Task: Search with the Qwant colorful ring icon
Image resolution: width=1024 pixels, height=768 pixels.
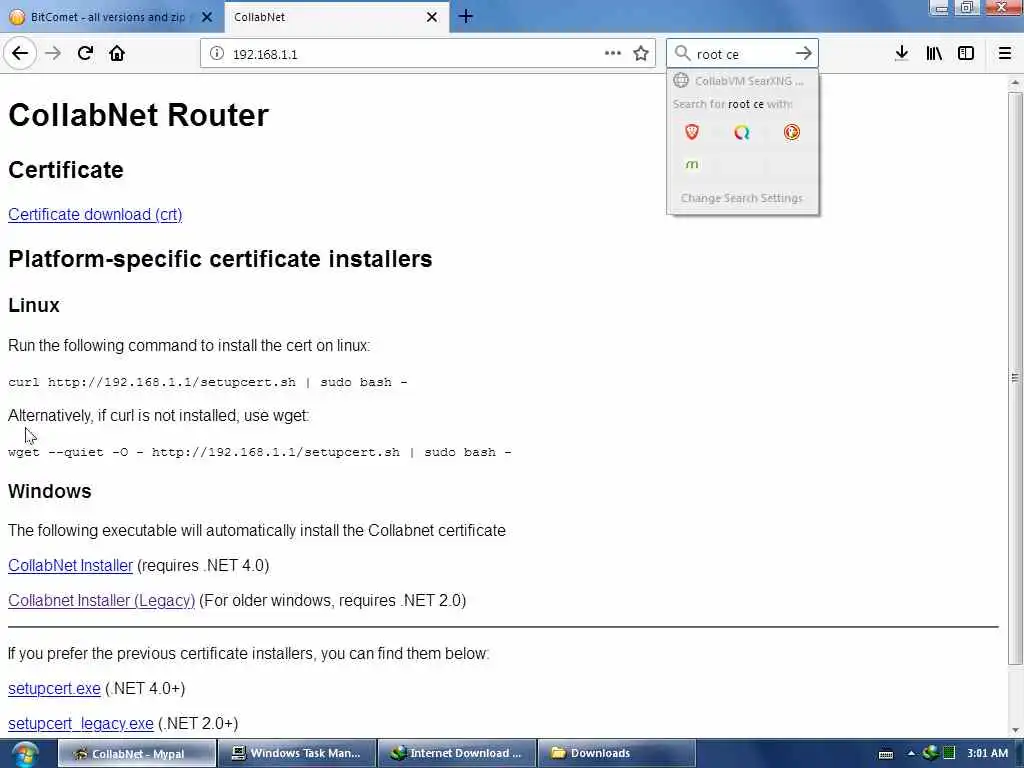Action: (742, 133)
